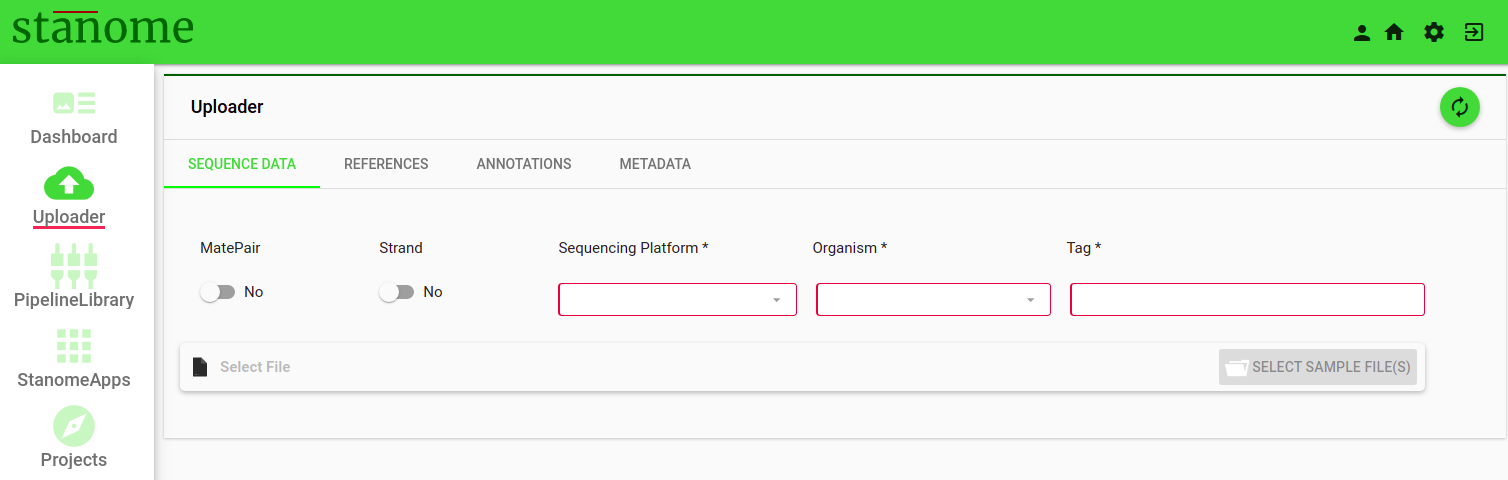Open the StanomeApps grid icon
The image size is (1508, 480).
74,346
